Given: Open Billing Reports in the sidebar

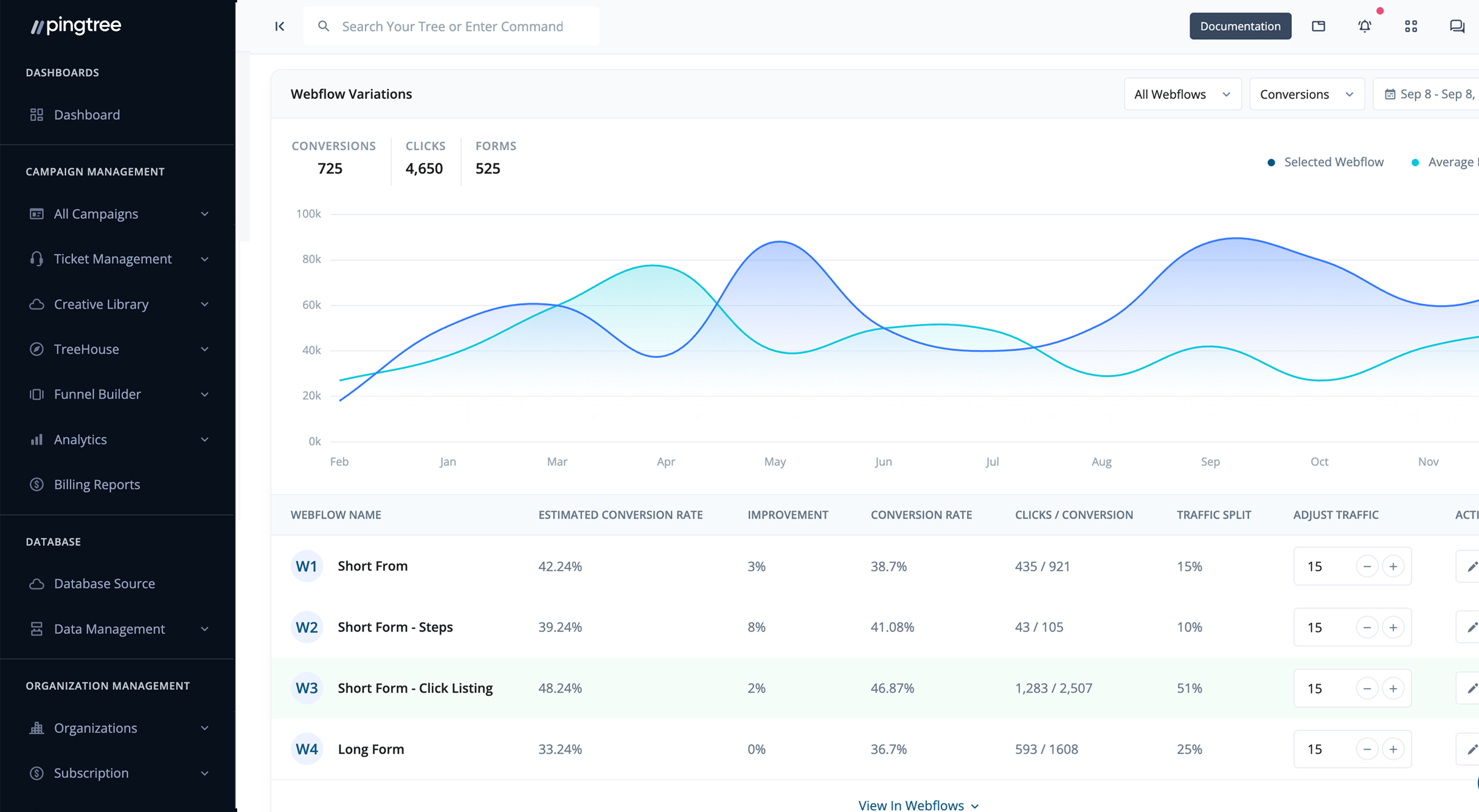Looking at the screenshot, I should pos(97,484).
